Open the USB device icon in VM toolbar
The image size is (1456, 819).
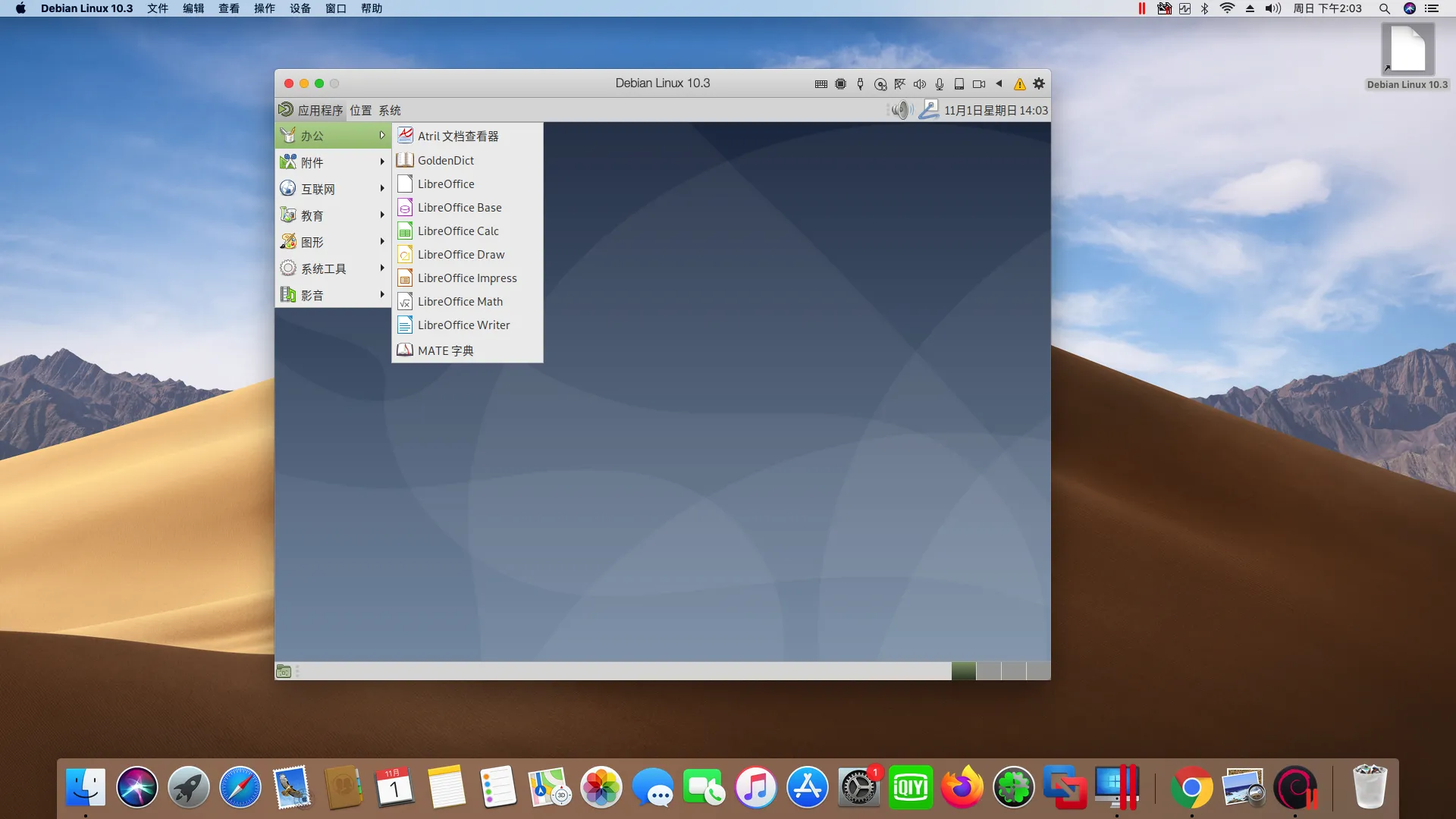860,84
